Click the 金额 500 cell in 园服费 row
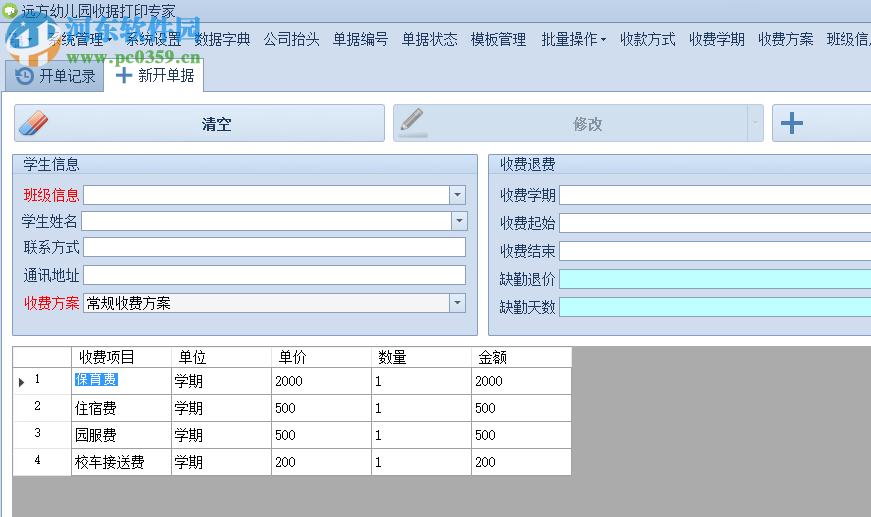 521,435
